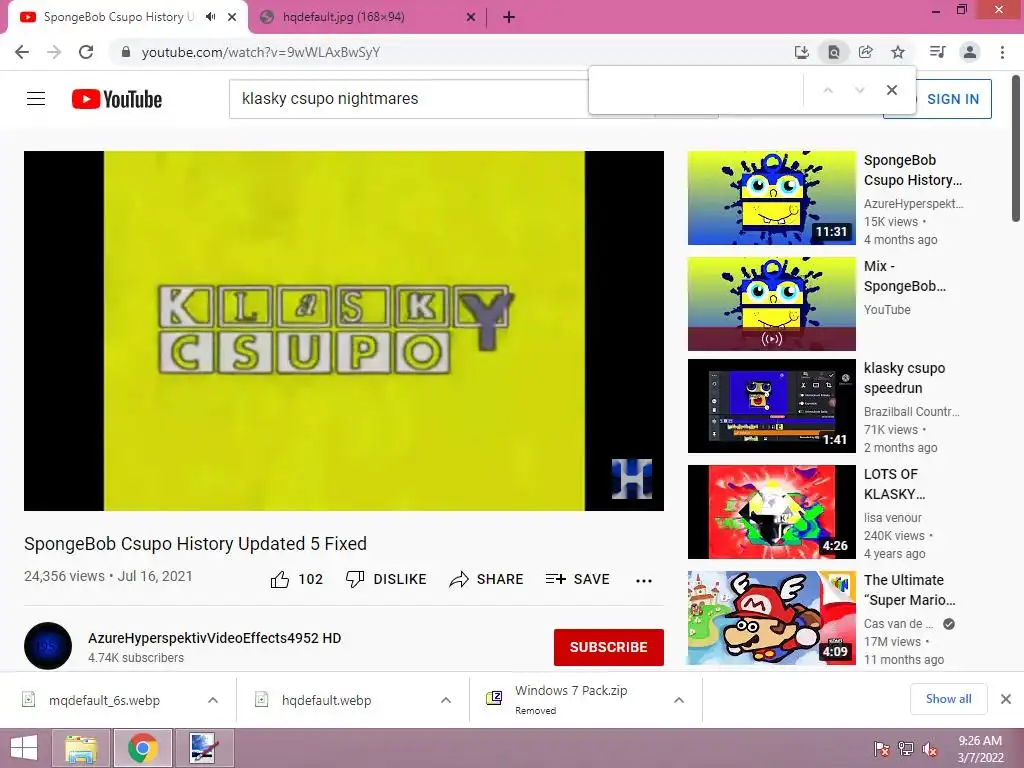The image size is (1024, 768).
Task: Bookmark this page with the star
Action: [x=898, y=52]
